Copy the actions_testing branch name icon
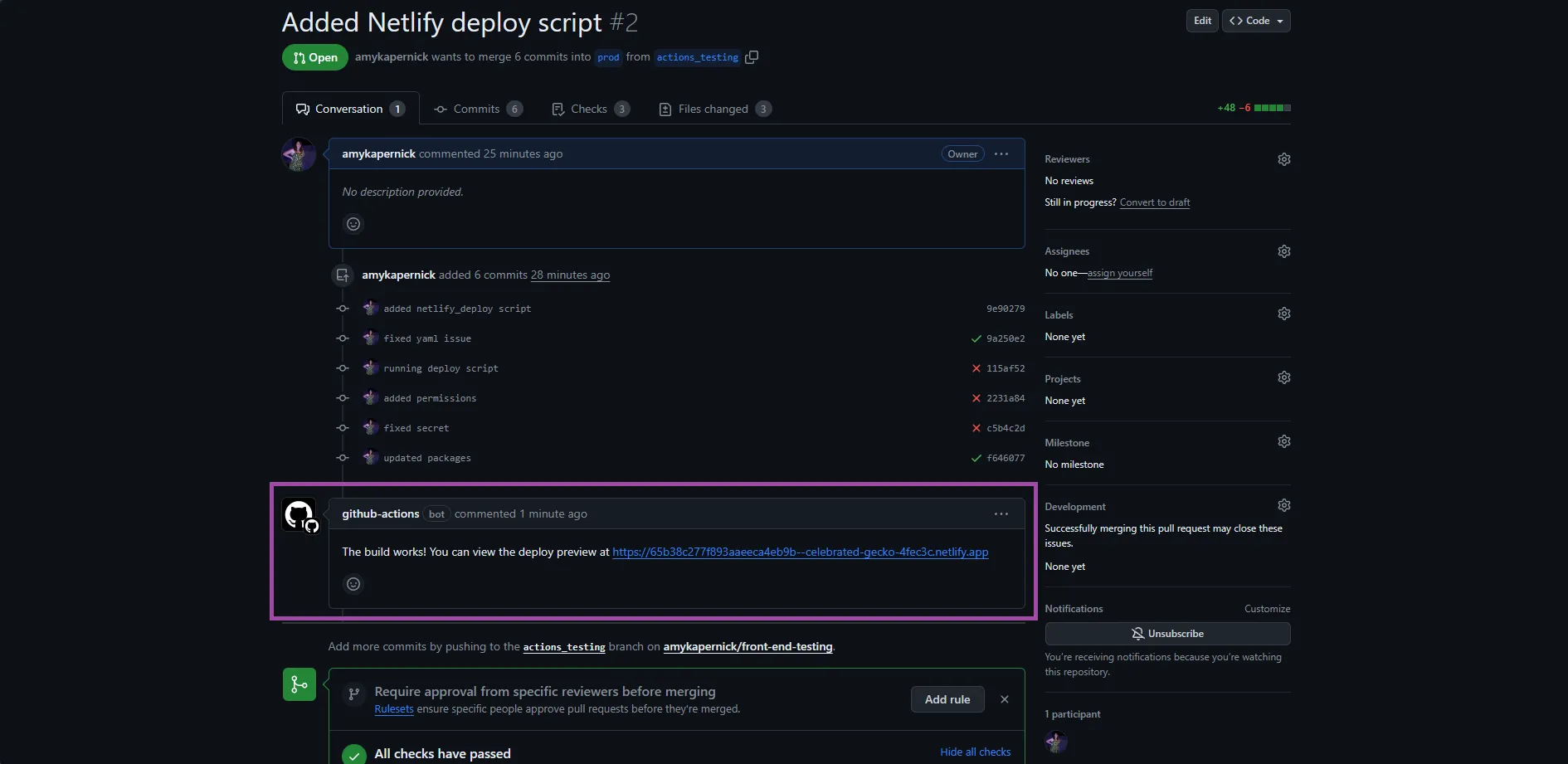 click(x=752, y=57)
